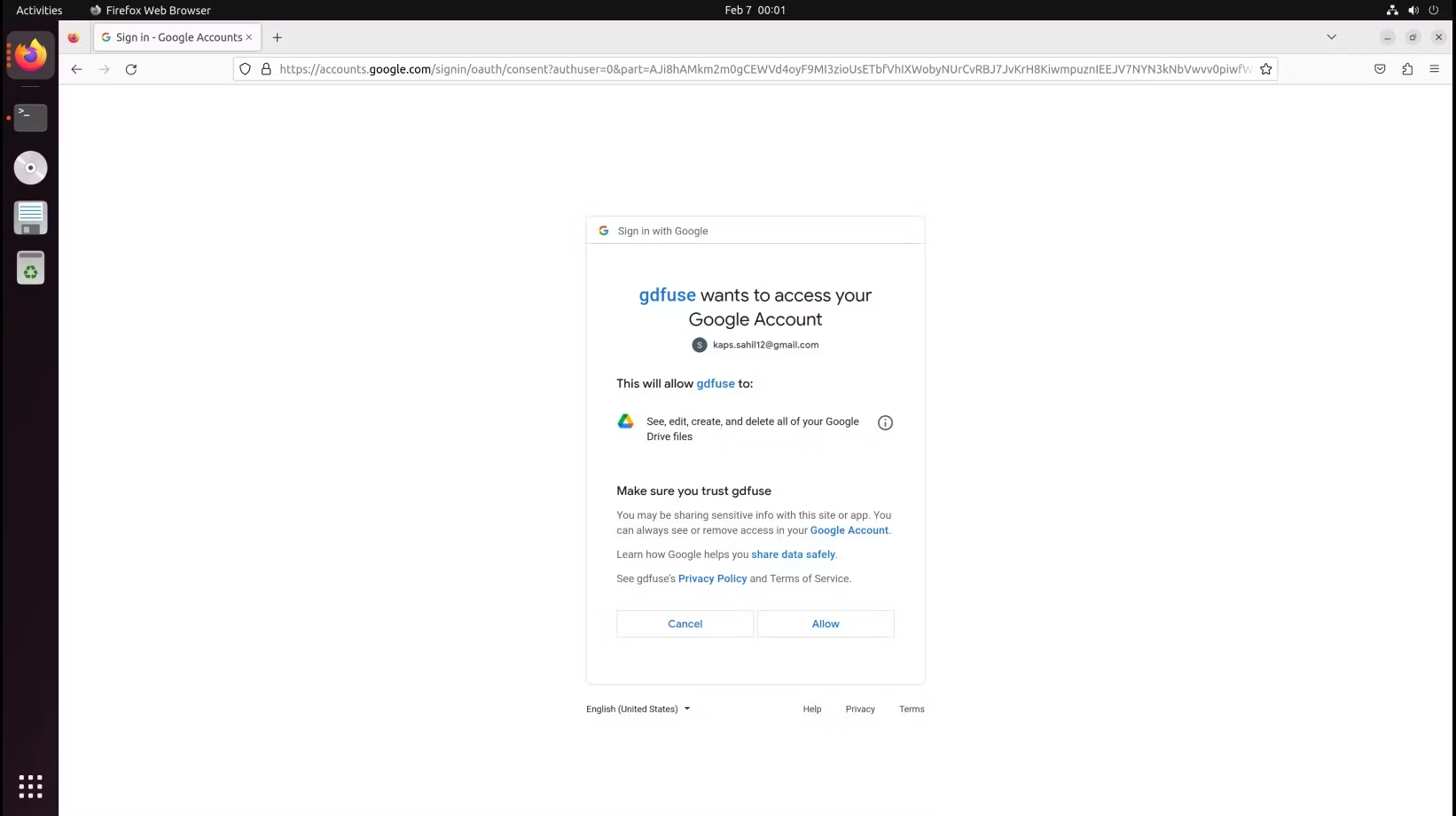Click the Firefox icon in the dock
The width and height of the screenshot is (1456, 816).
pos(31,55)
